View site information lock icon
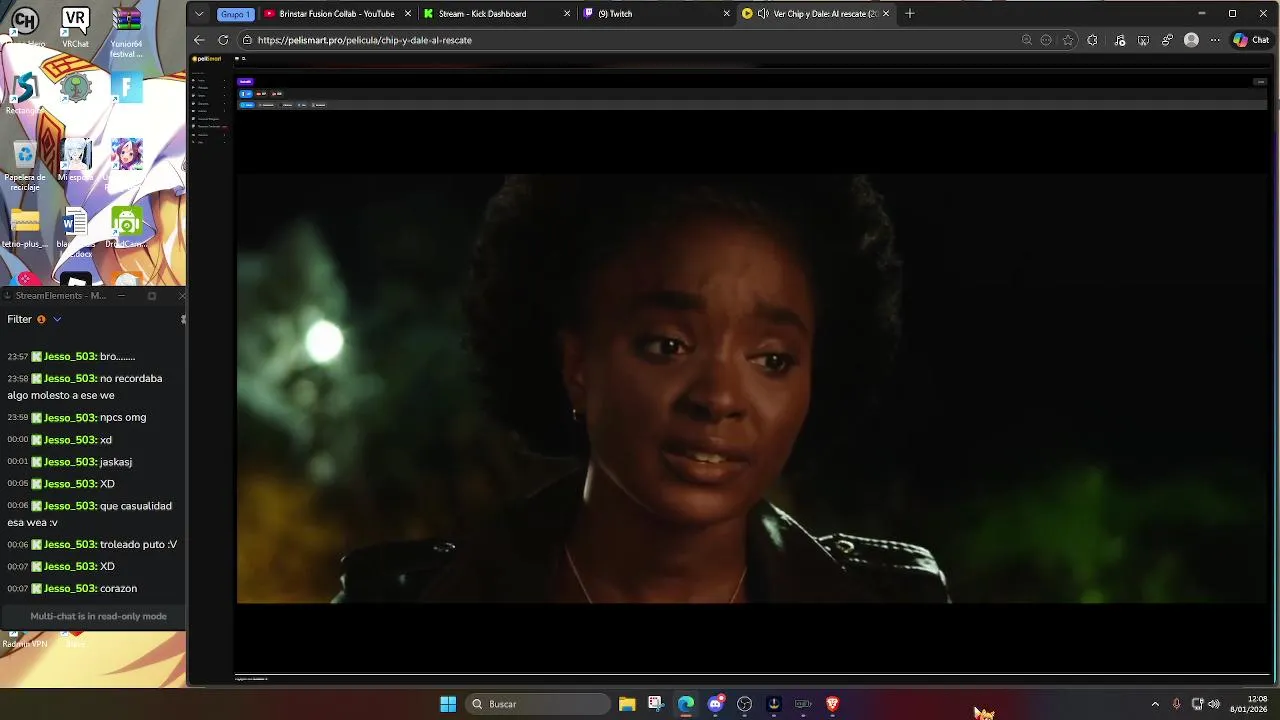Image resolution: width=1280 pixels, height=720 pixels. 247,40
